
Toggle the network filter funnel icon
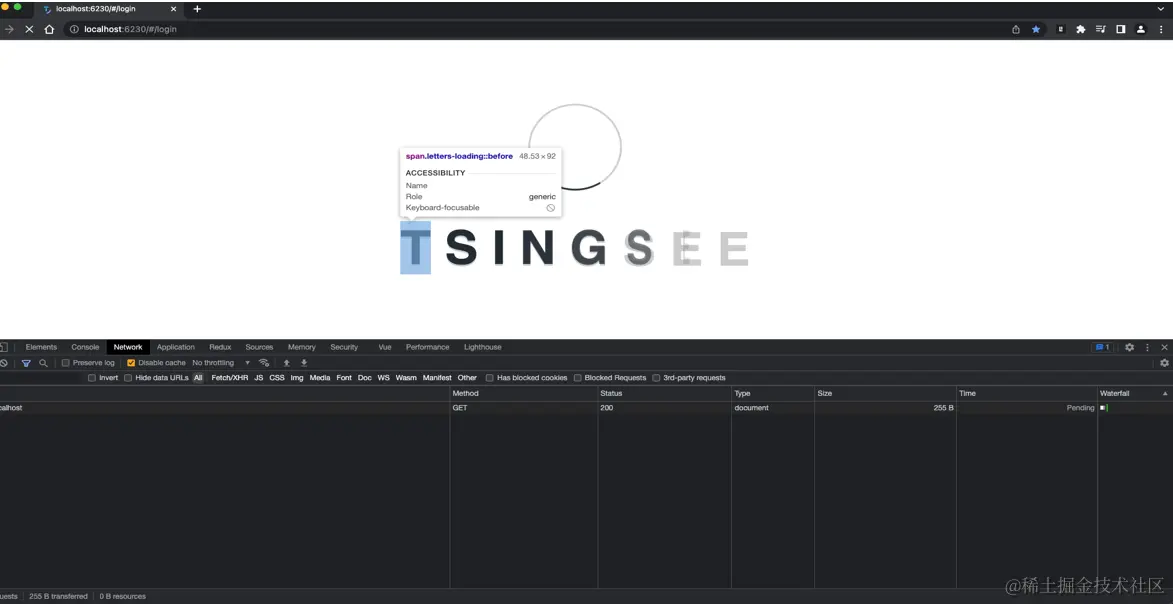(x=26, y=363)
